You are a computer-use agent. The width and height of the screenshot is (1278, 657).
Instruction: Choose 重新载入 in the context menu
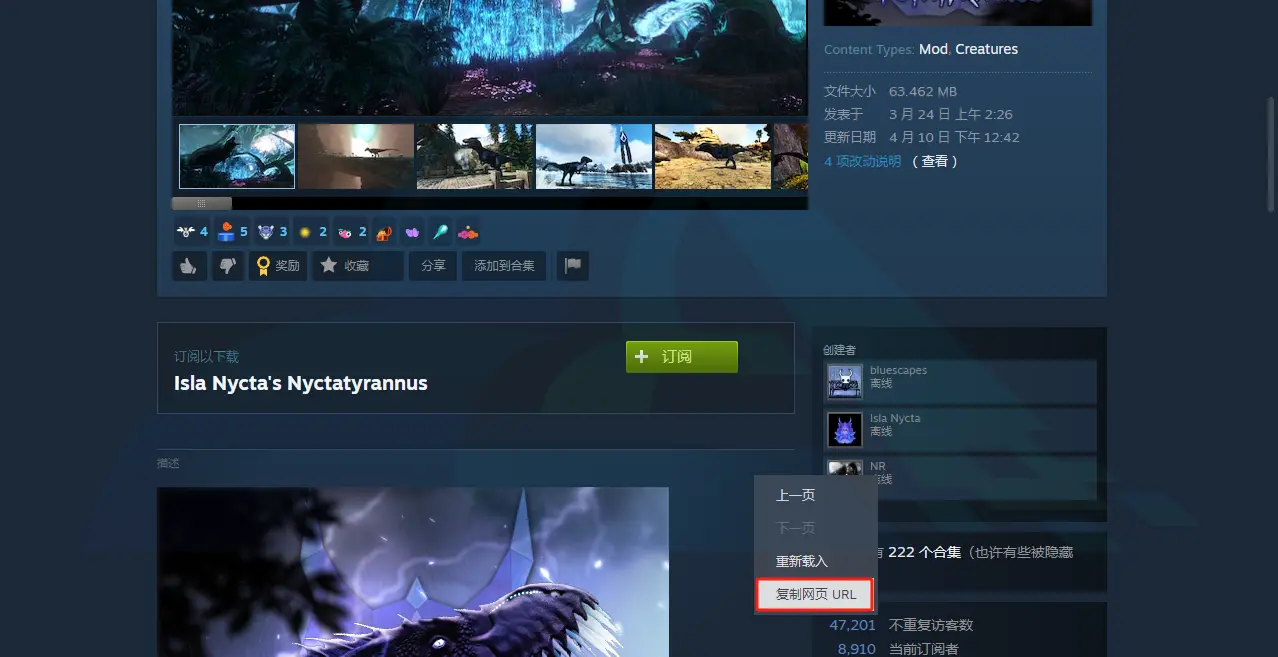tap(802, 561)
